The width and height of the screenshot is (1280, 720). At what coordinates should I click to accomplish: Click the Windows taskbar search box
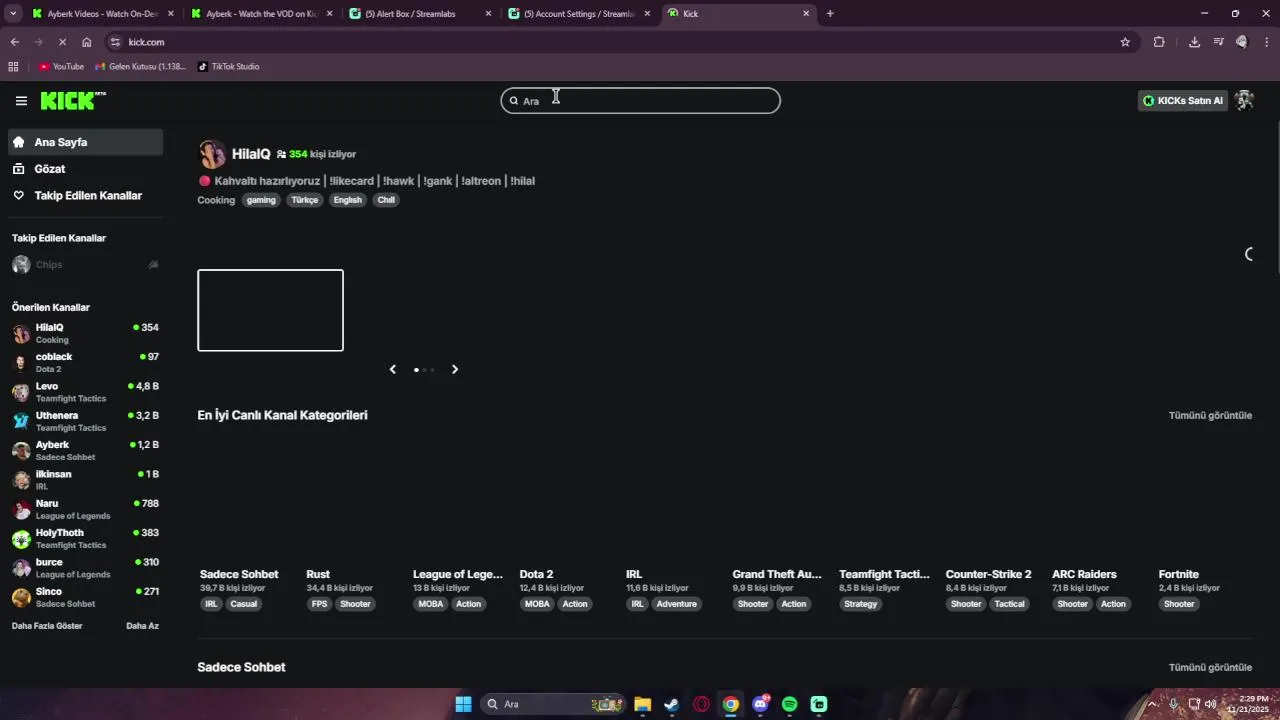pyautogui.click(x=553, y=704)
